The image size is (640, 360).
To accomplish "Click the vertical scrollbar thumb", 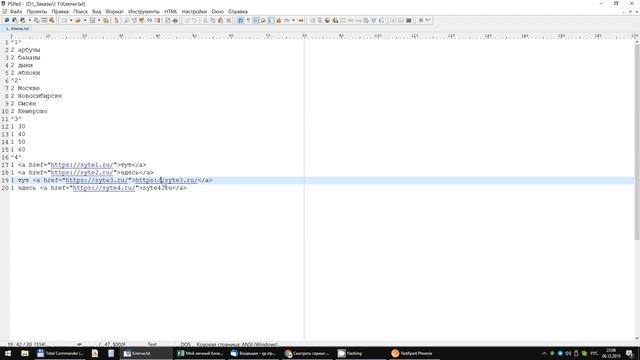I will point(637,142).
